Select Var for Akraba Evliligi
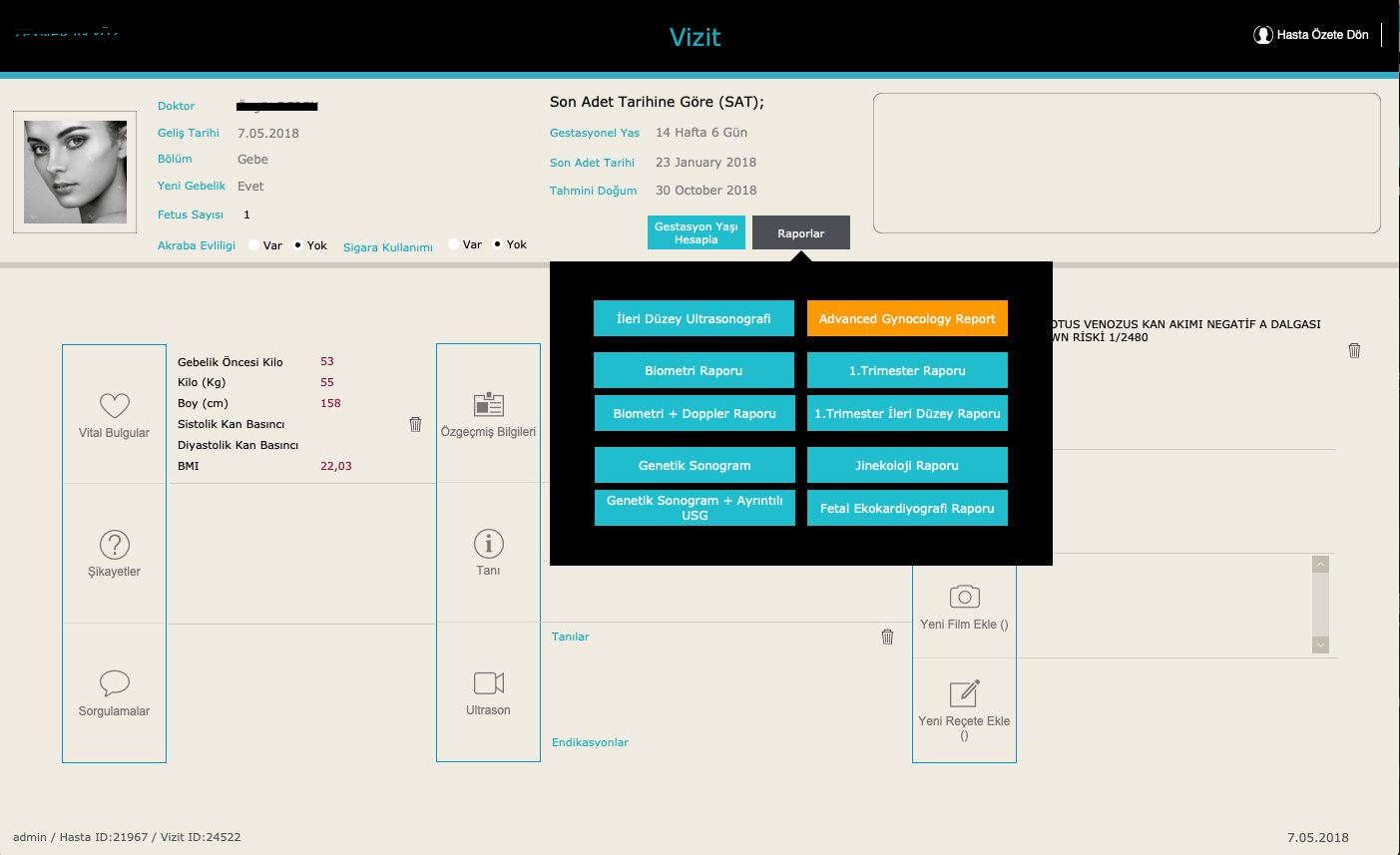Screen dimensions: 1400x855 point(253,244)
